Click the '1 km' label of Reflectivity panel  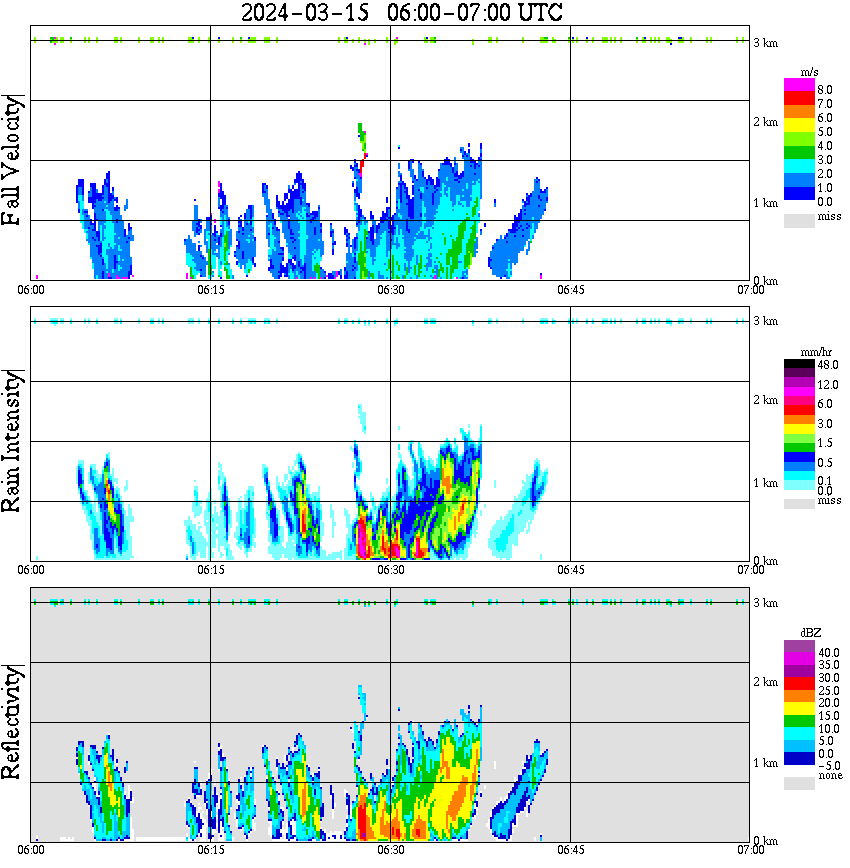click(765, 764)
